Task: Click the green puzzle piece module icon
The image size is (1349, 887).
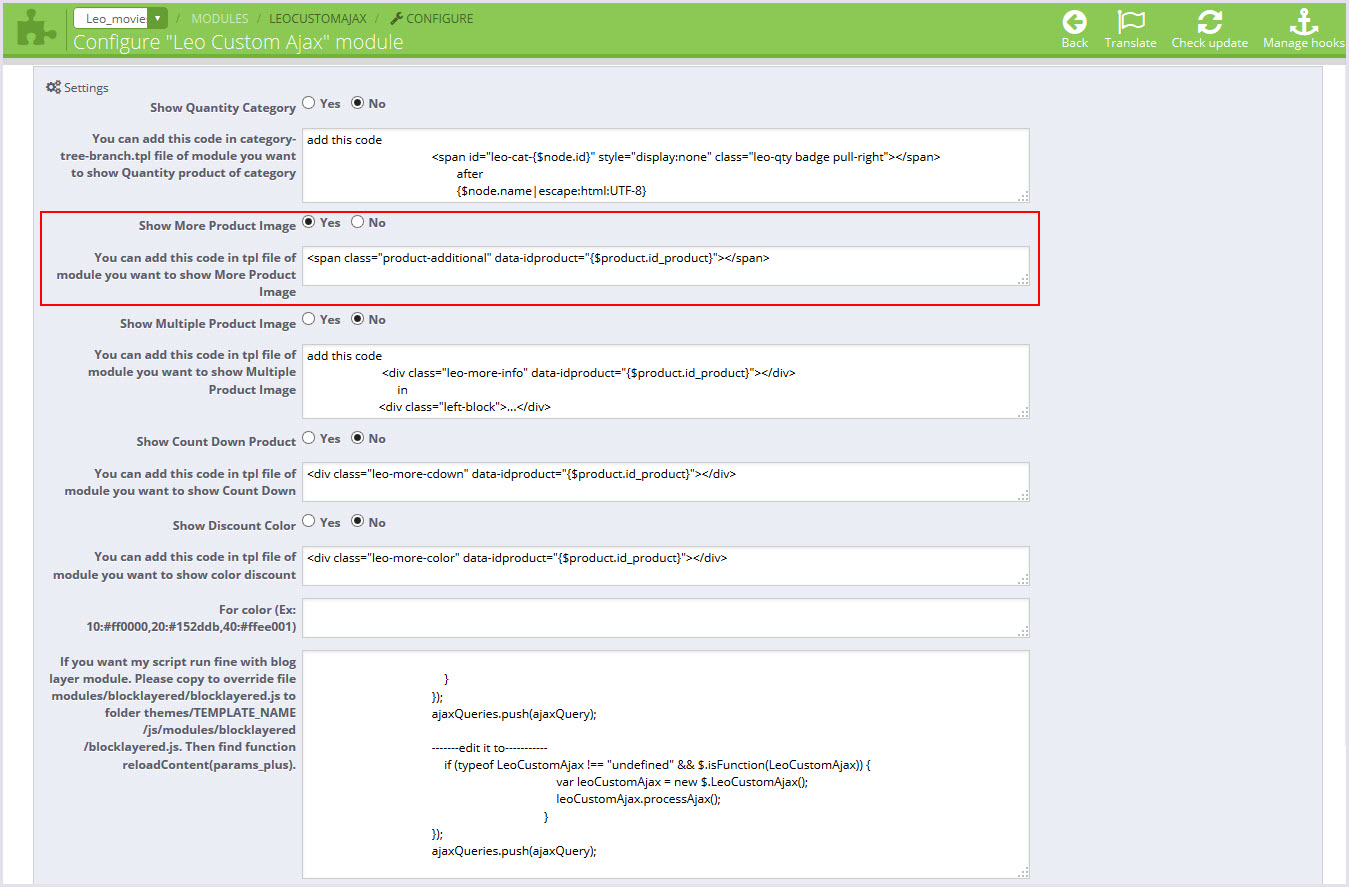Action: (x=36, y=28)
